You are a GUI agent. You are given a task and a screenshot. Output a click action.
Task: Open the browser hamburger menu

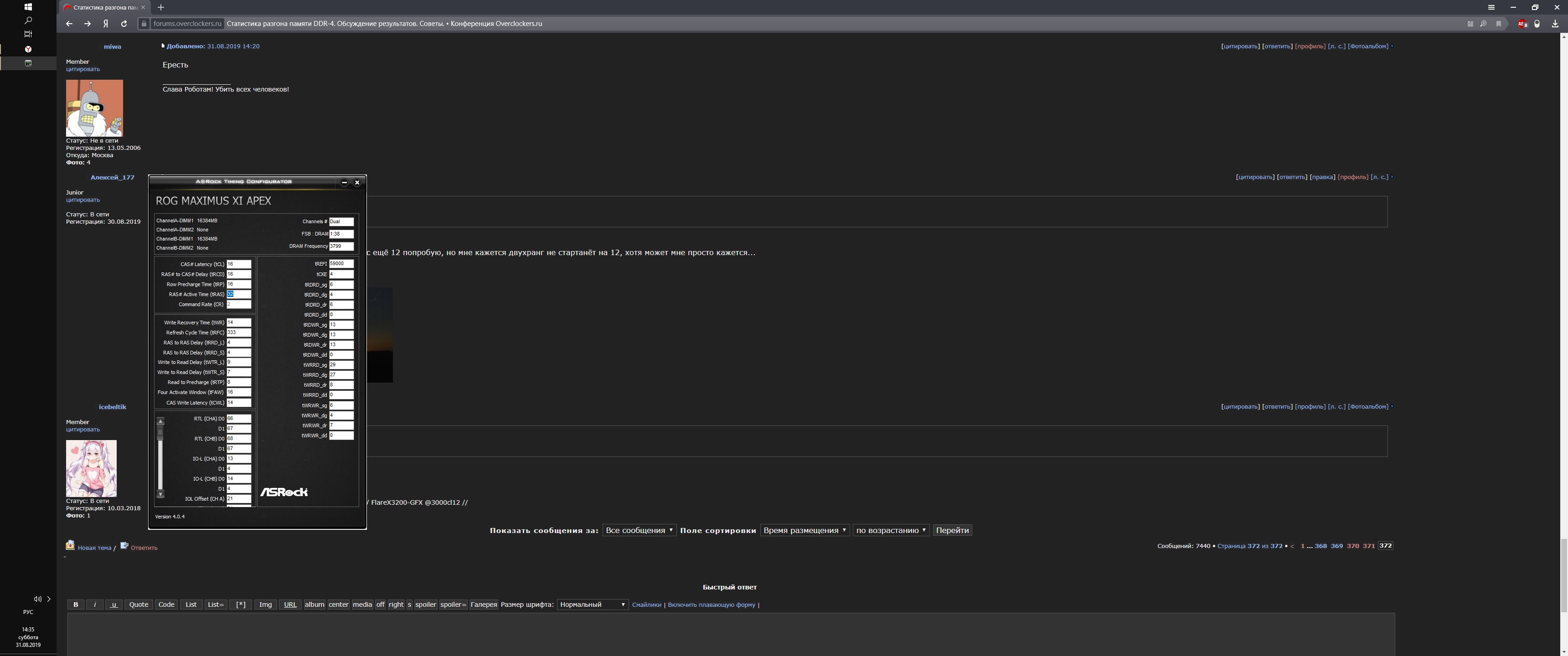click(x=1491, y=7)
